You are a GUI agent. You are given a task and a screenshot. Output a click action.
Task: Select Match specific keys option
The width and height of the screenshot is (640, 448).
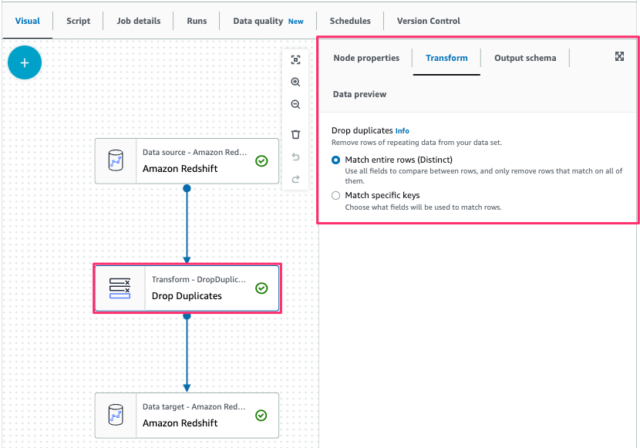coord(336,195)
